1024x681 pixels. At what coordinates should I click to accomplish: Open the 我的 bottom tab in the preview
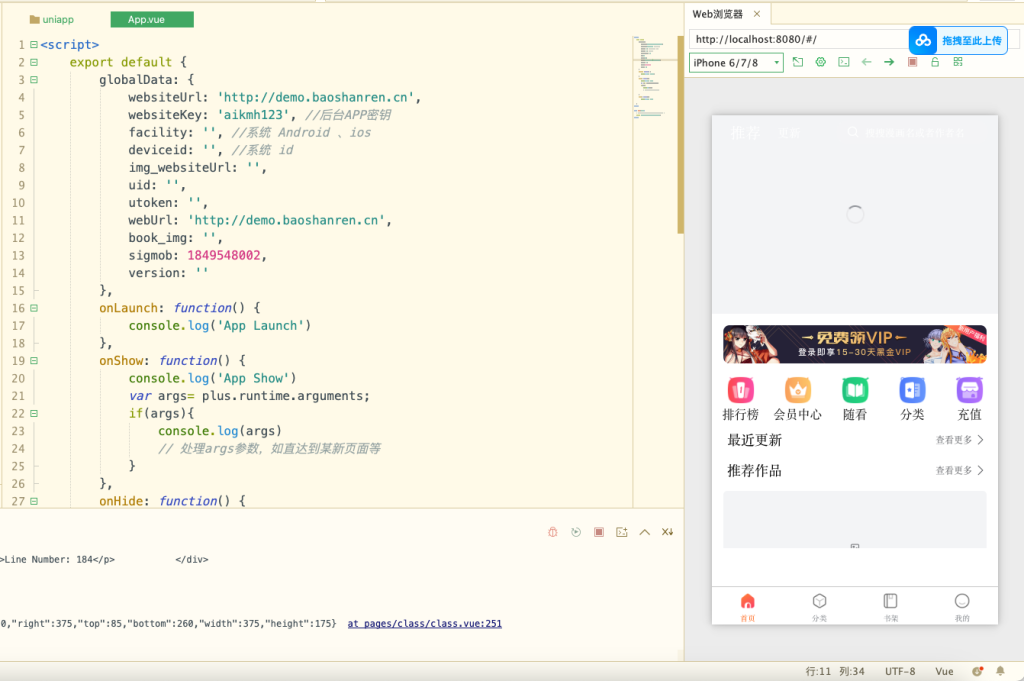pos(962,607)
